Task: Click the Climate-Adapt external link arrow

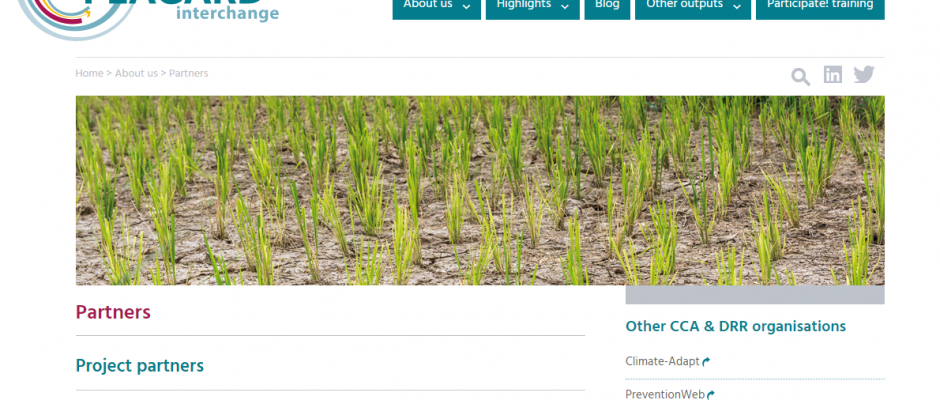Action: [x=706, y=362]
